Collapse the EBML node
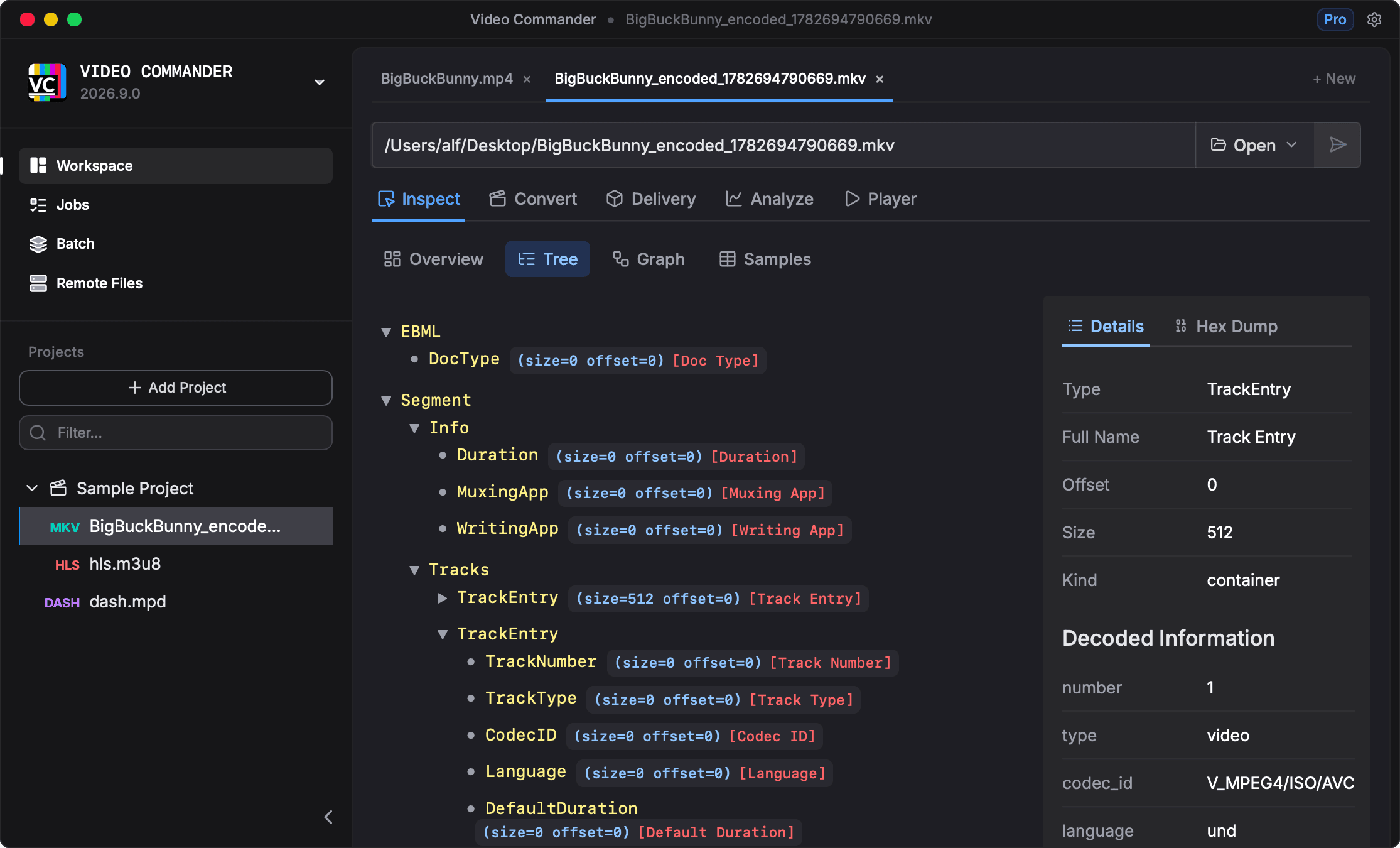The height and width of the screenshot is (848, 1400). point(386,332)
